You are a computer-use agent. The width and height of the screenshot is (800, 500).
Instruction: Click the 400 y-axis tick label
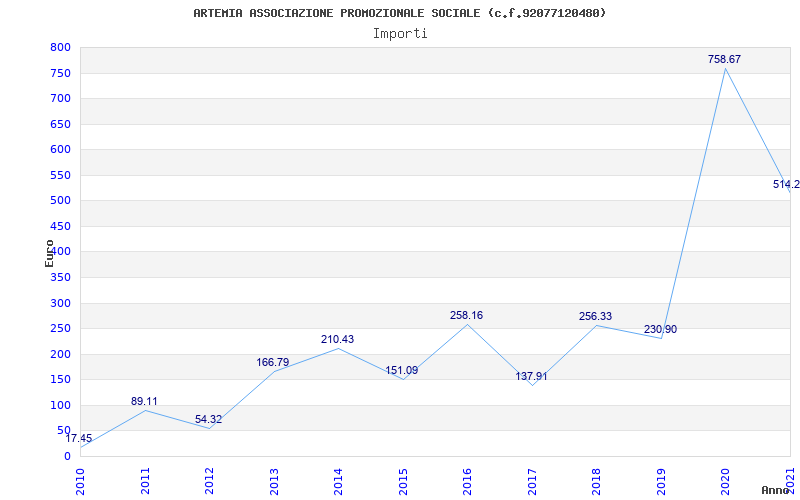[x=60, y=252]
